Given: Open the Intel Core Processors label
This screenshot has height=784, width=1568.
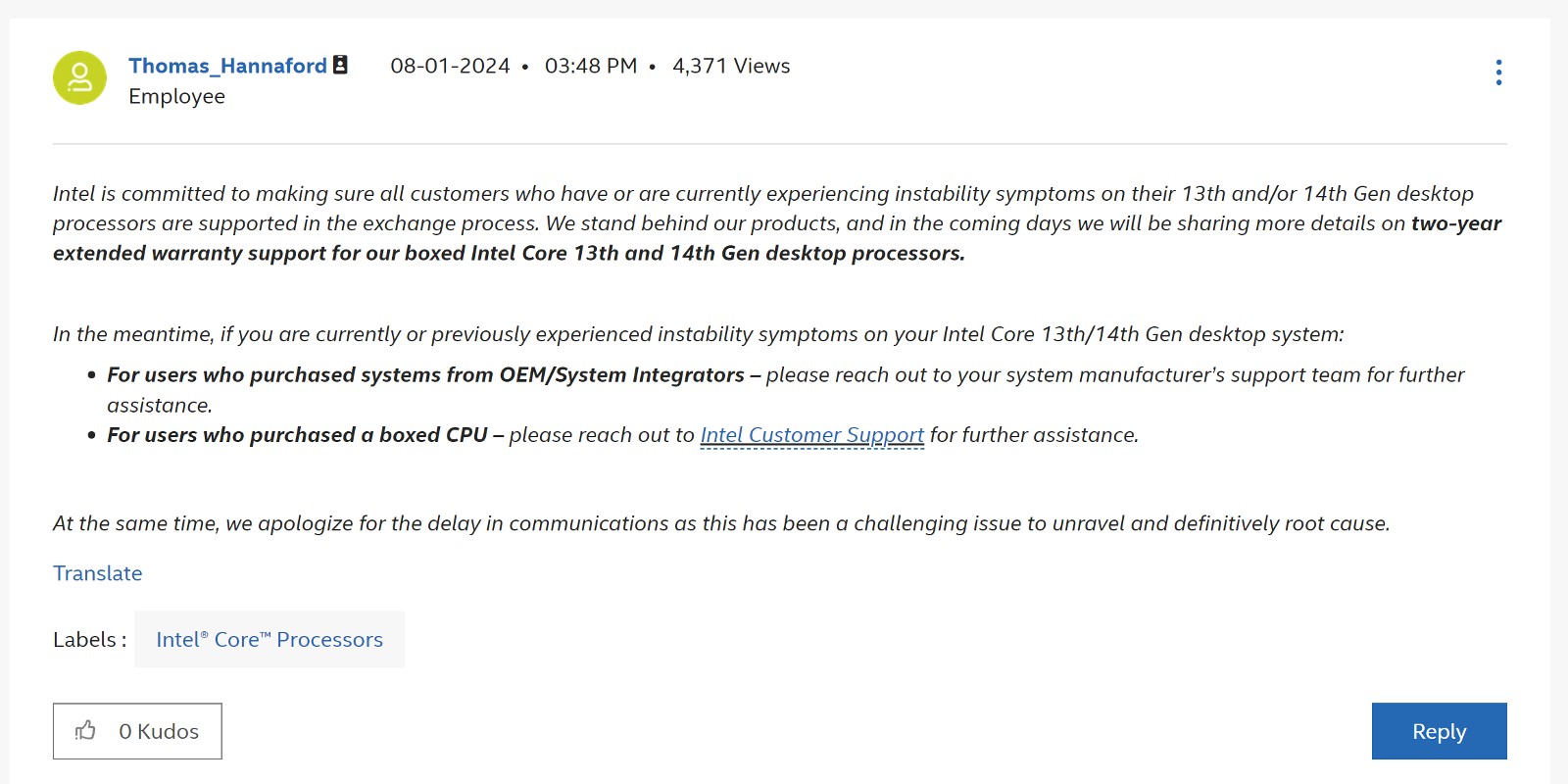Looking at the screenshot, I should point(269,639).
